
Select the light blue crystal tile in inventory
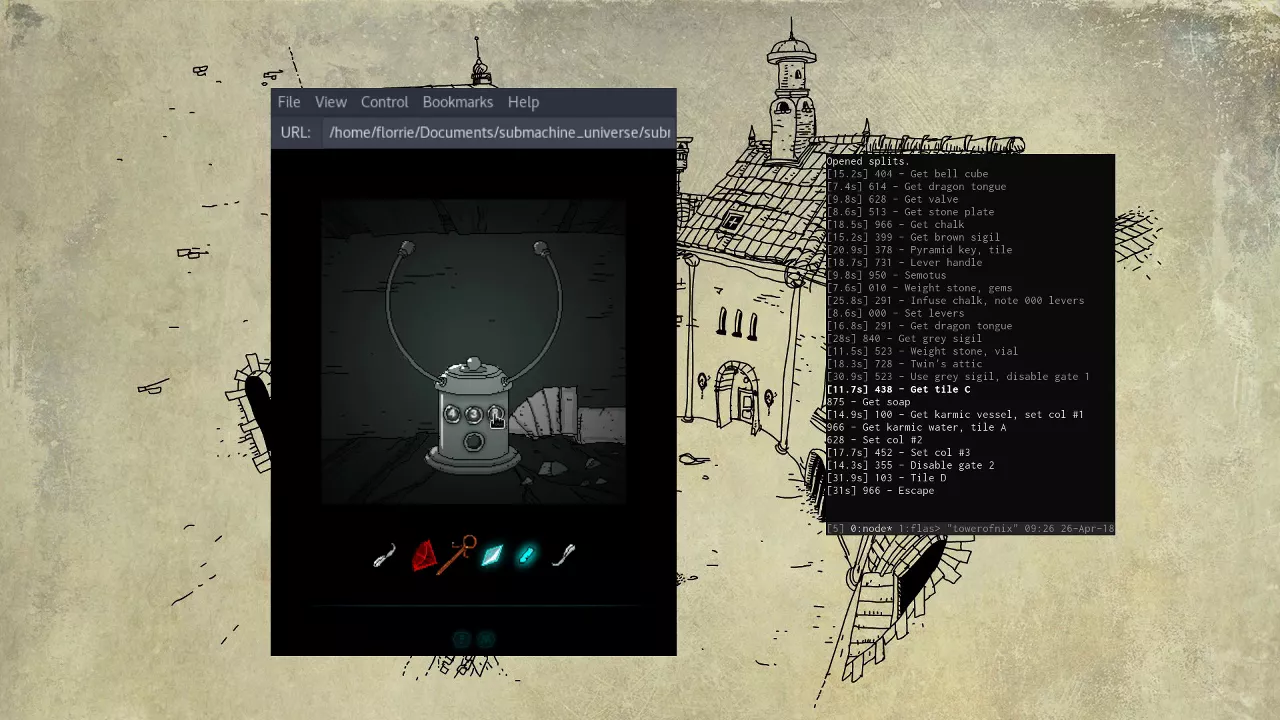492,556
